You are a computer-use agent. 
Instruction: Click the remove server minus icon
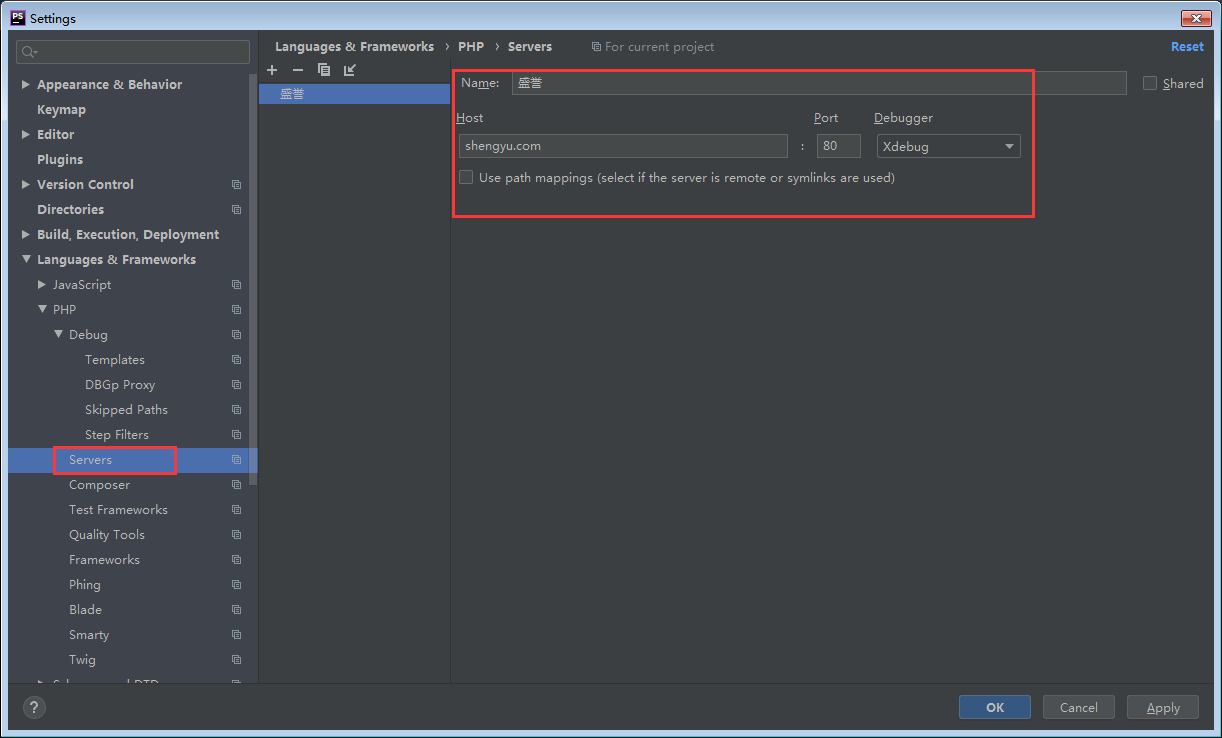pyautogui.click(x=297, y=70)
